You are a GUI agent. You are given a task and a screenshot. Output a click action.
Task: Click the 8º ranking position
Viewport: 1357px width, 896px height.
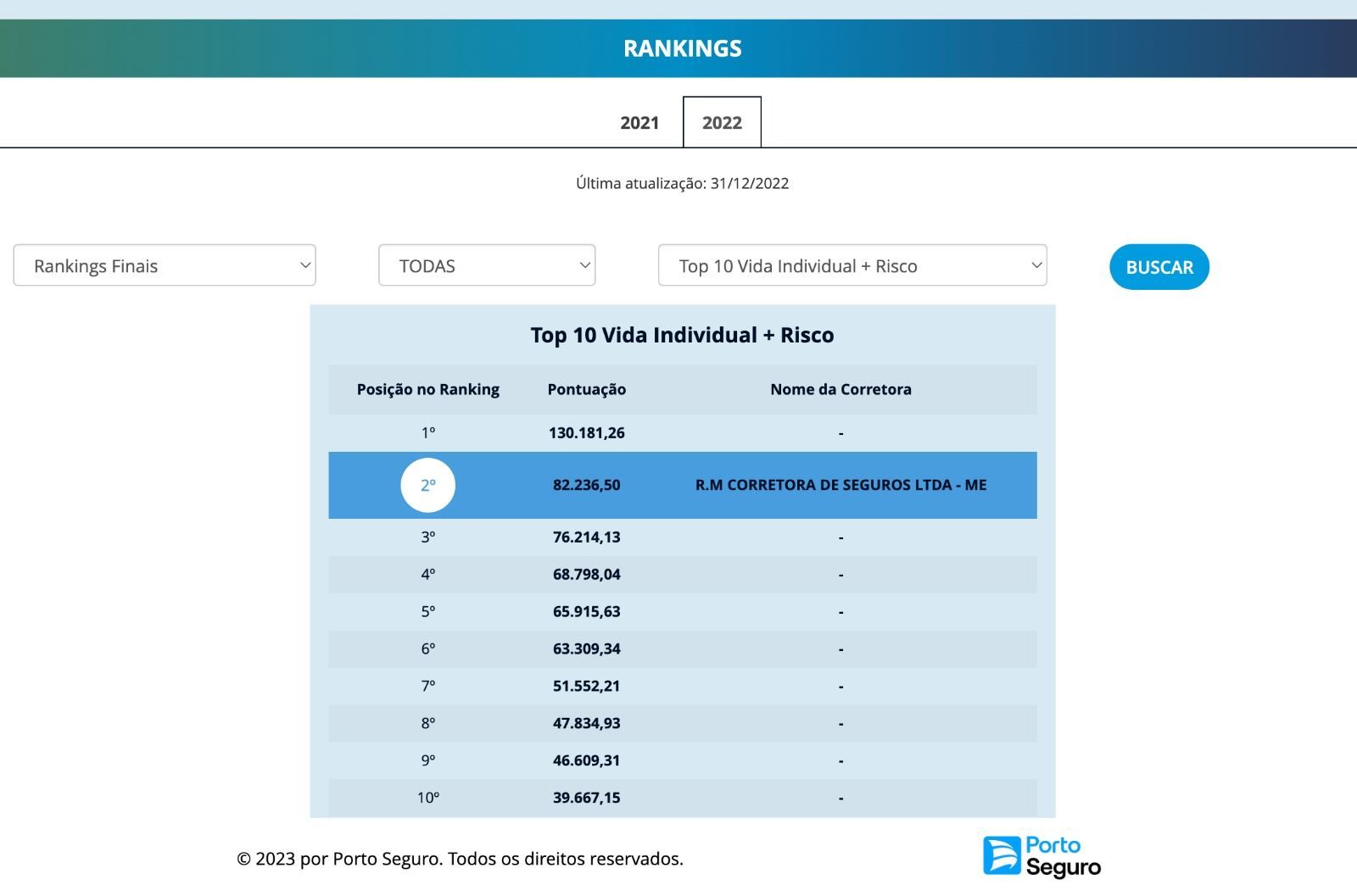428,723
